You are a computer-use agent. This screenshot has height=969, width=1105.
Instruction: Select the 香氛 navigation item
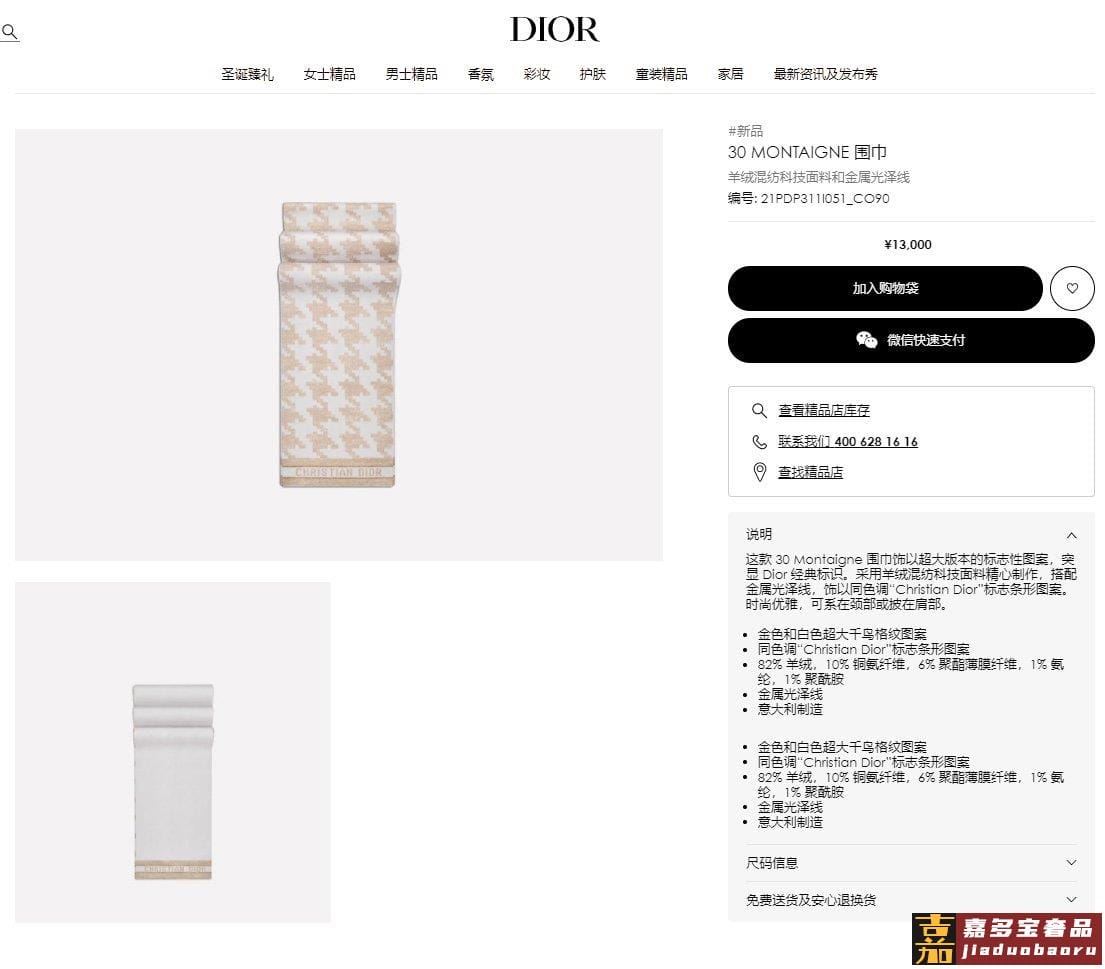(481, 74)
